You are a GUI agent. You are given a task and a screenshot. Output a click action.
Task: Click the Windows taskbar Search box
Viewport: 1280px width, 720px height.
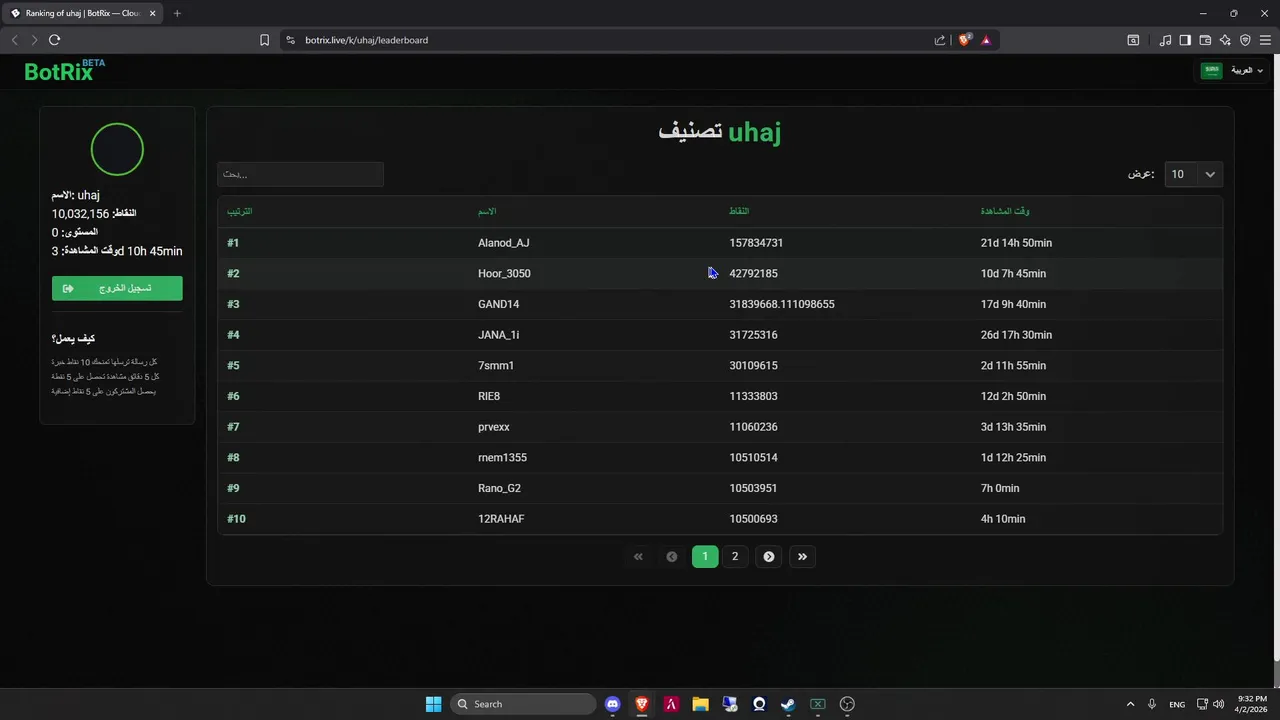coord(521,704)
